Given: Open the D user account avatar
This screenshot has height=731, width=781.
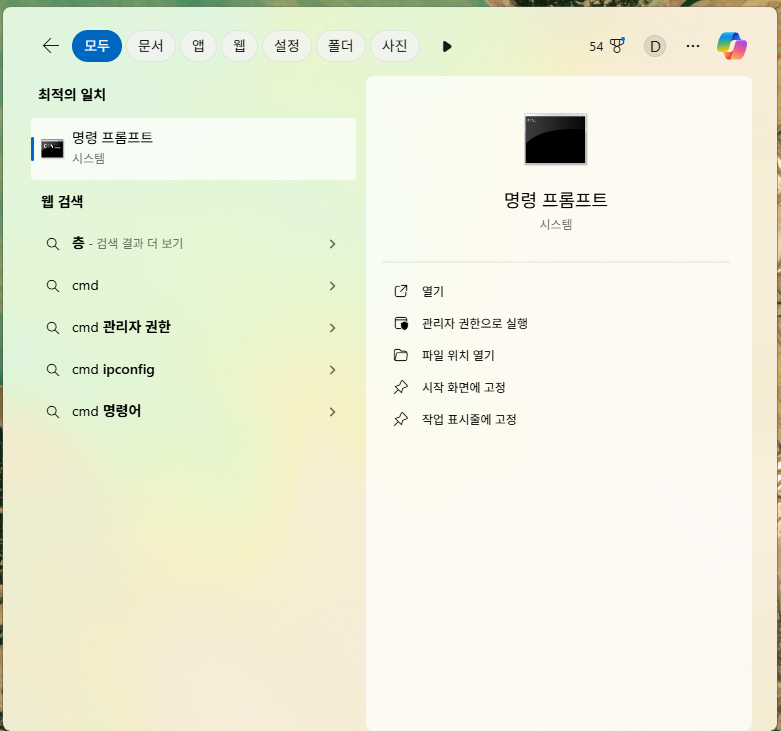Looking at the screenshot, I should (x=655, y=46).
